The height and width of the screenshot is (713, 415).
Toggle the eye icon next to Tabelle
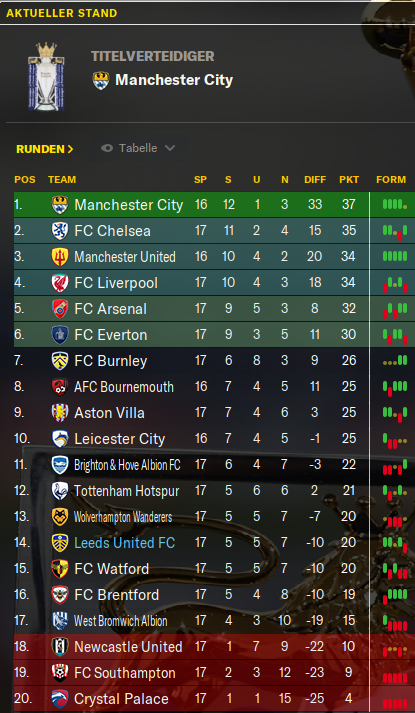107,148
